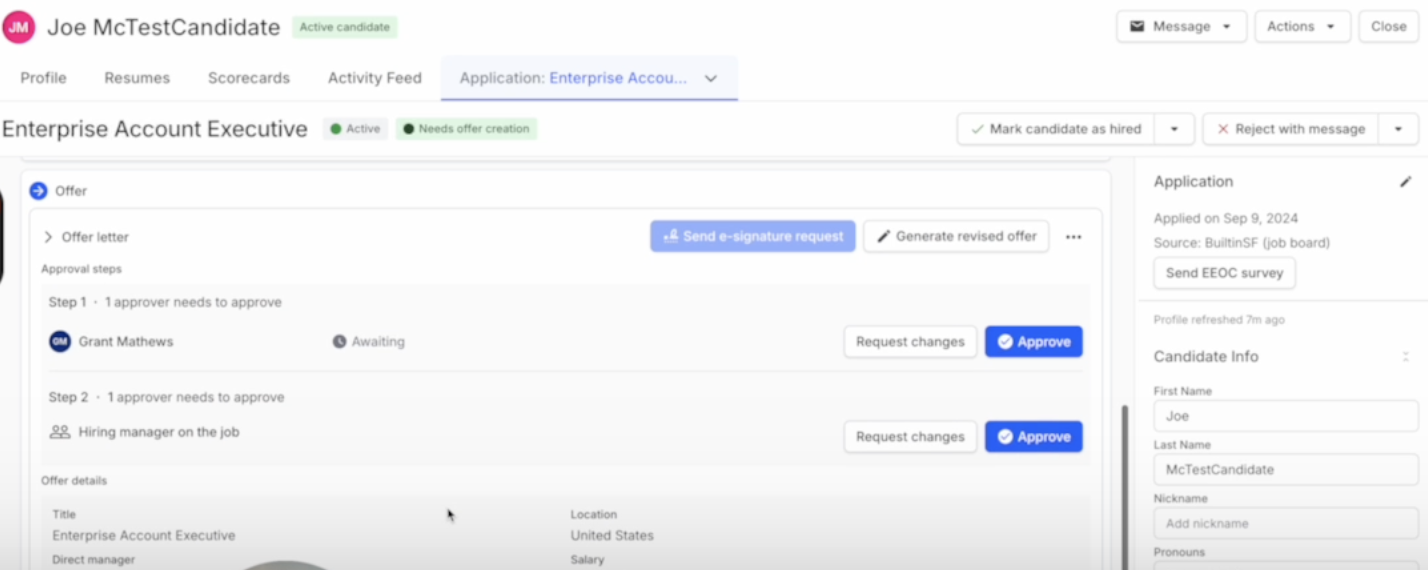The image size is (1428, 570).
Task: Request changes on Step 2 approval
Action: 910,437
